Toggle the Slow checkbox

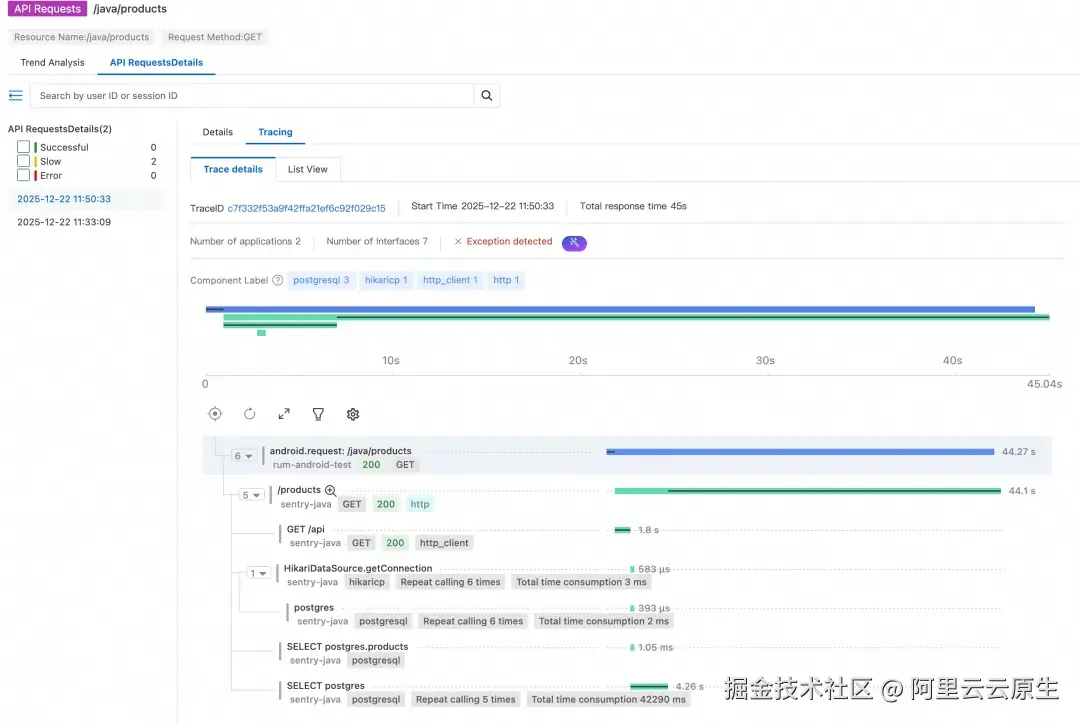[x=23, y=161]
